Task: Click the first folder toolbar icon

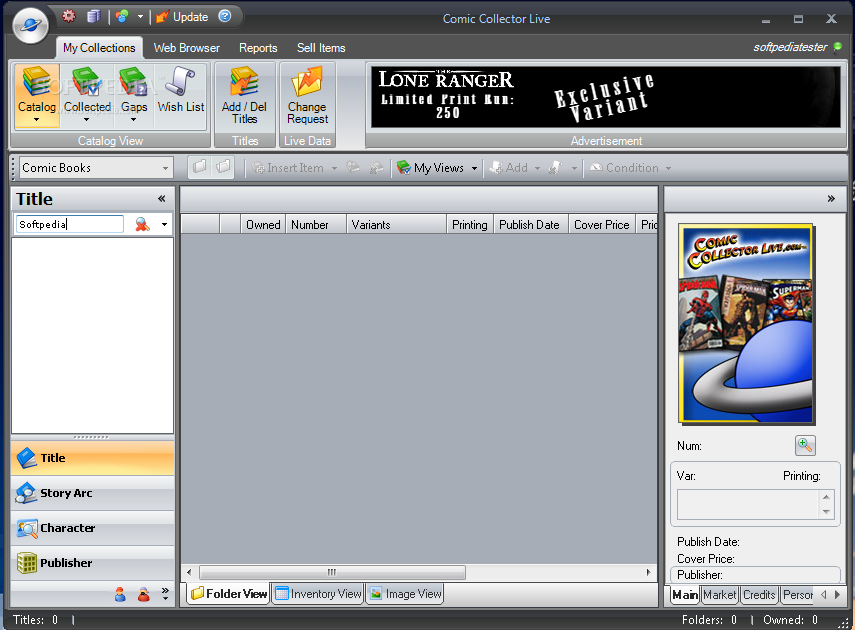Action: (x=200, y=167)
